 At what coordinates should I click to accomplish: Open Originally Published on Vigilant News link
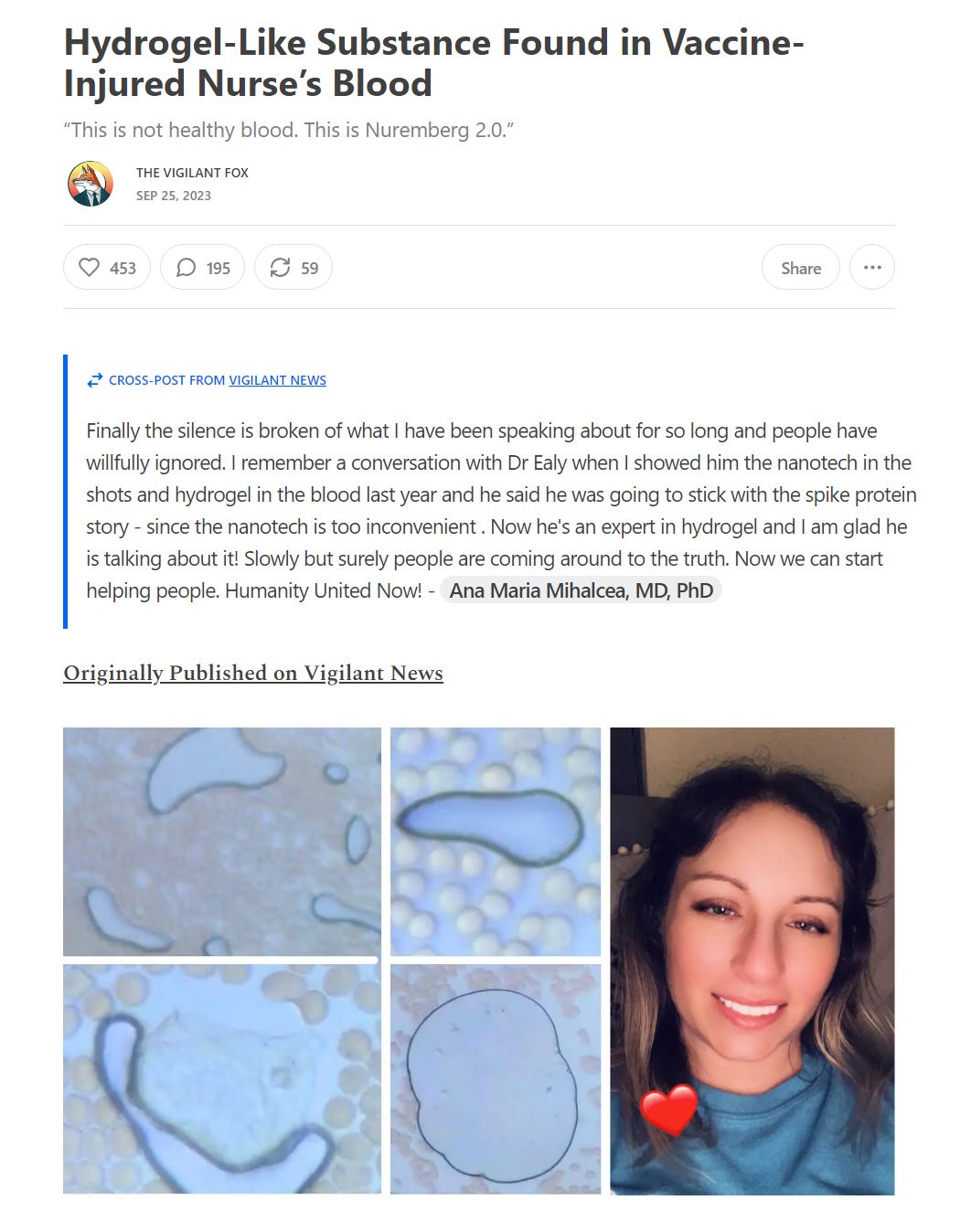point(253,674)
